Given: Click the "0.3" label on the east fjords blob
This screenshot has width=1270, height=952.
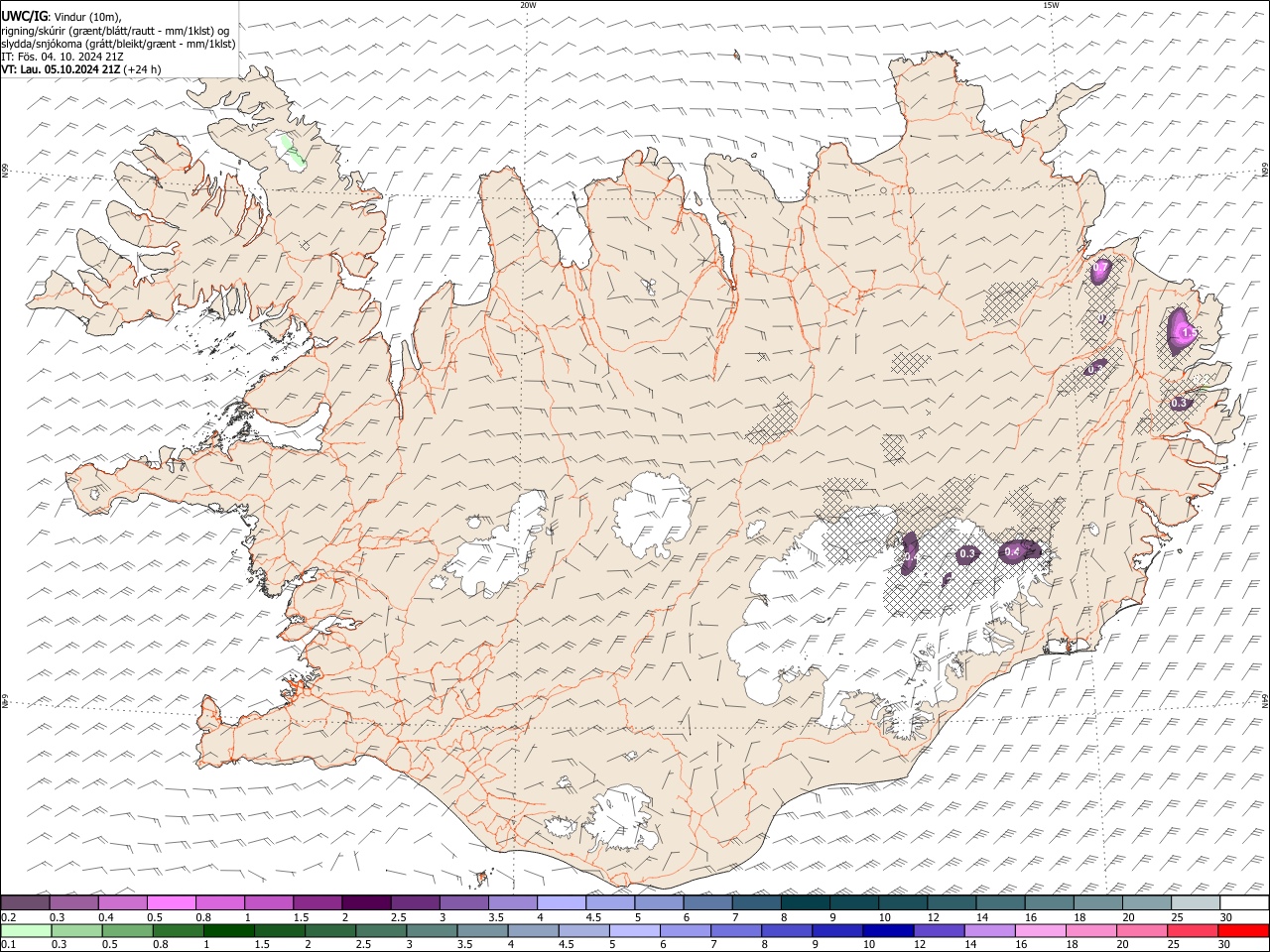Looking at the screenshot, I should tap(1179, 404).
